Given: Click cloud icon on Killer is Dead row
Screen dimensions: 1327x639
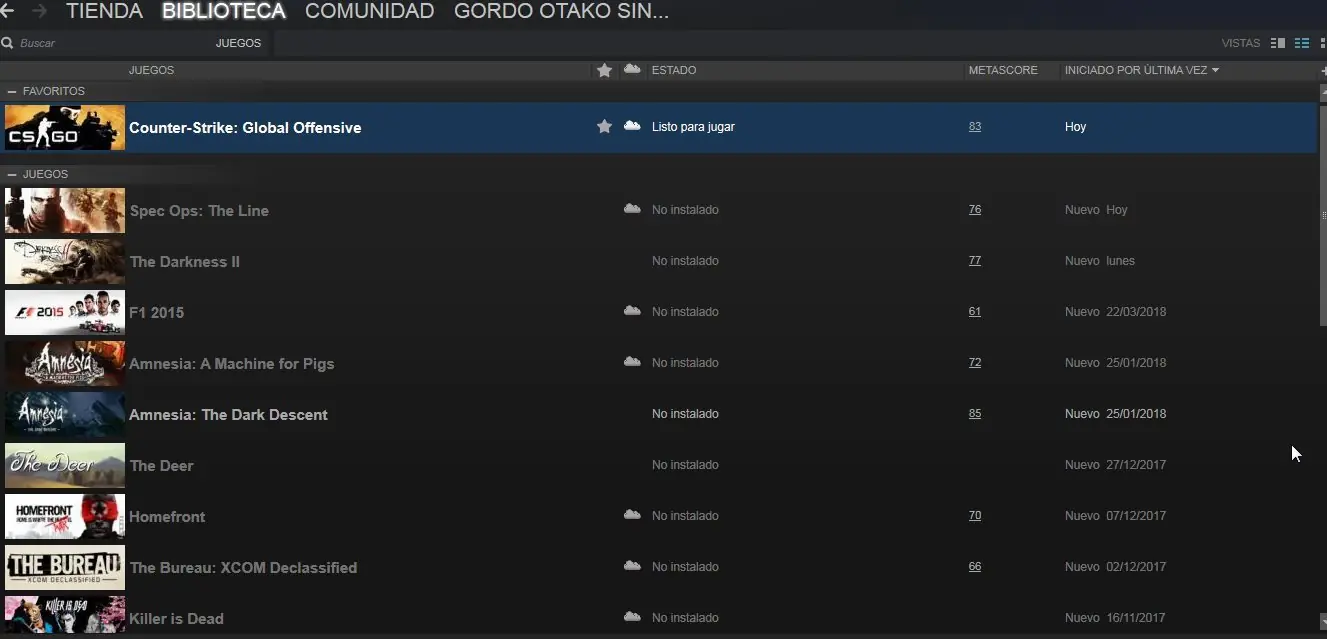Looking at the screenshot, I should (632, 617).
